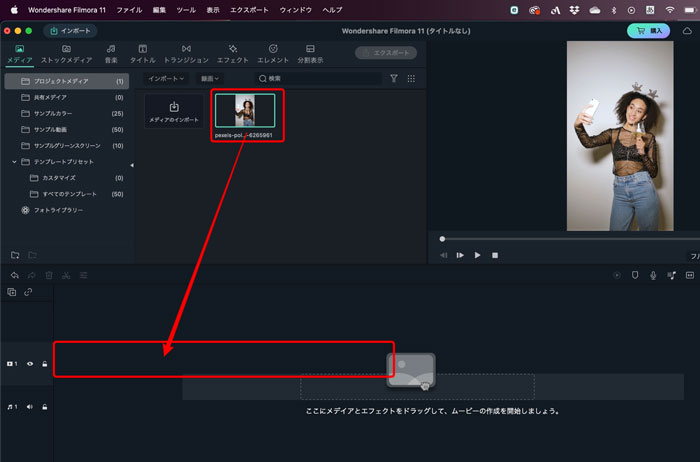This screenshot has width=700, height=462.
Task: Select the カスタマイズ folder
Action: [67, 178]
